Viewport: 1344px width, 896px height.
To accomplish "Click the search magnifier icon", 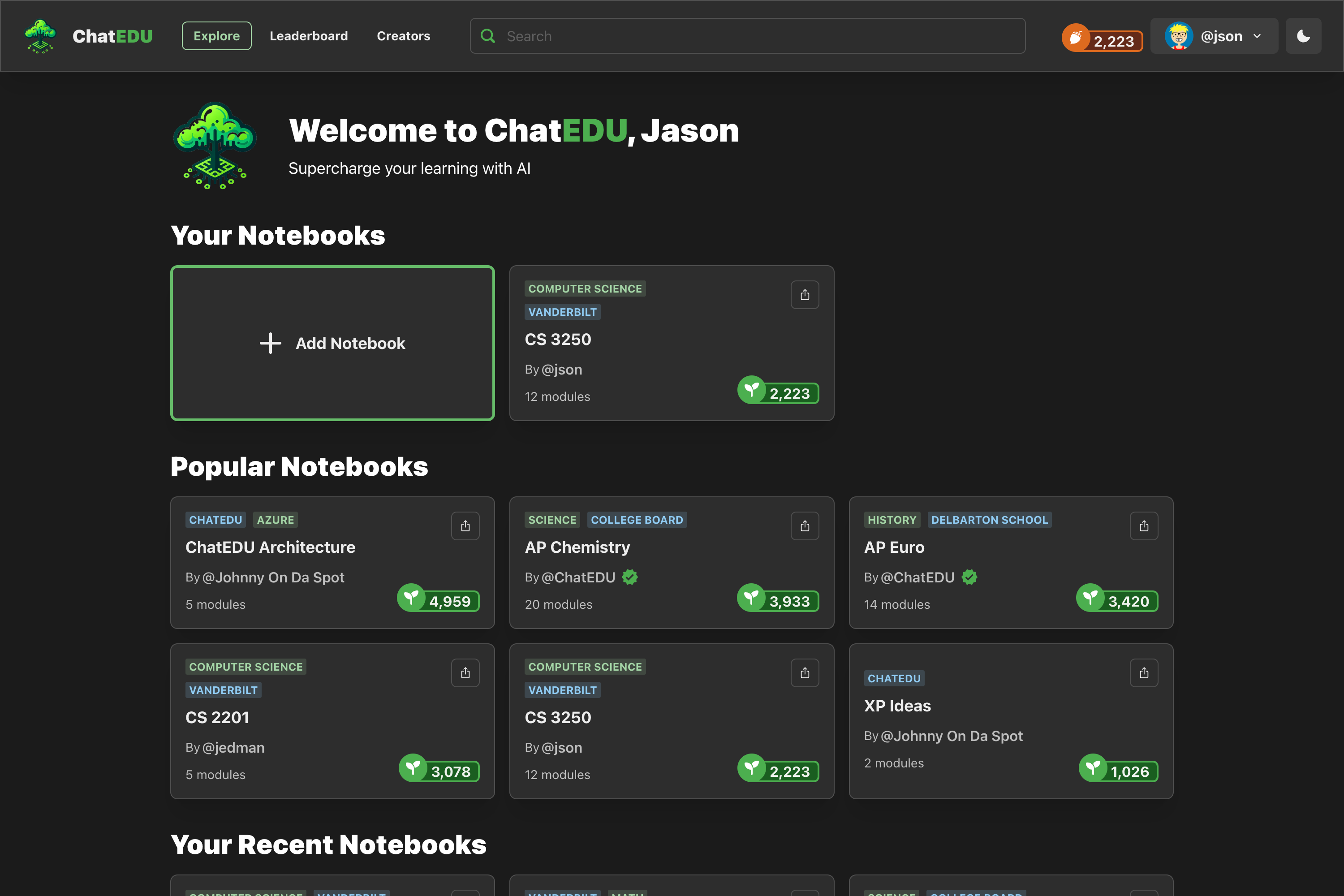I will pyautogui.click(x=487, y=36).
